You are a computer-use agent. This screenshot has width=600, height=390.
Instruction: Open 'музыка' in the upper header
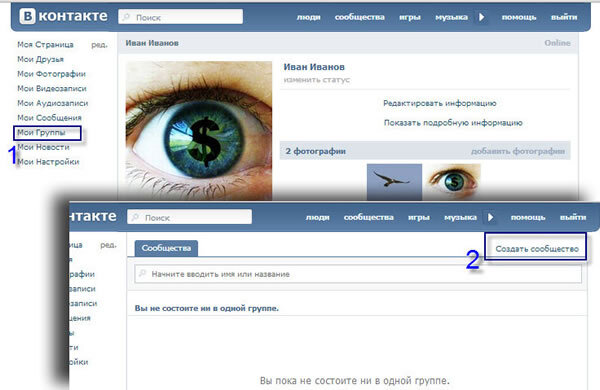[x=452, y=18]
